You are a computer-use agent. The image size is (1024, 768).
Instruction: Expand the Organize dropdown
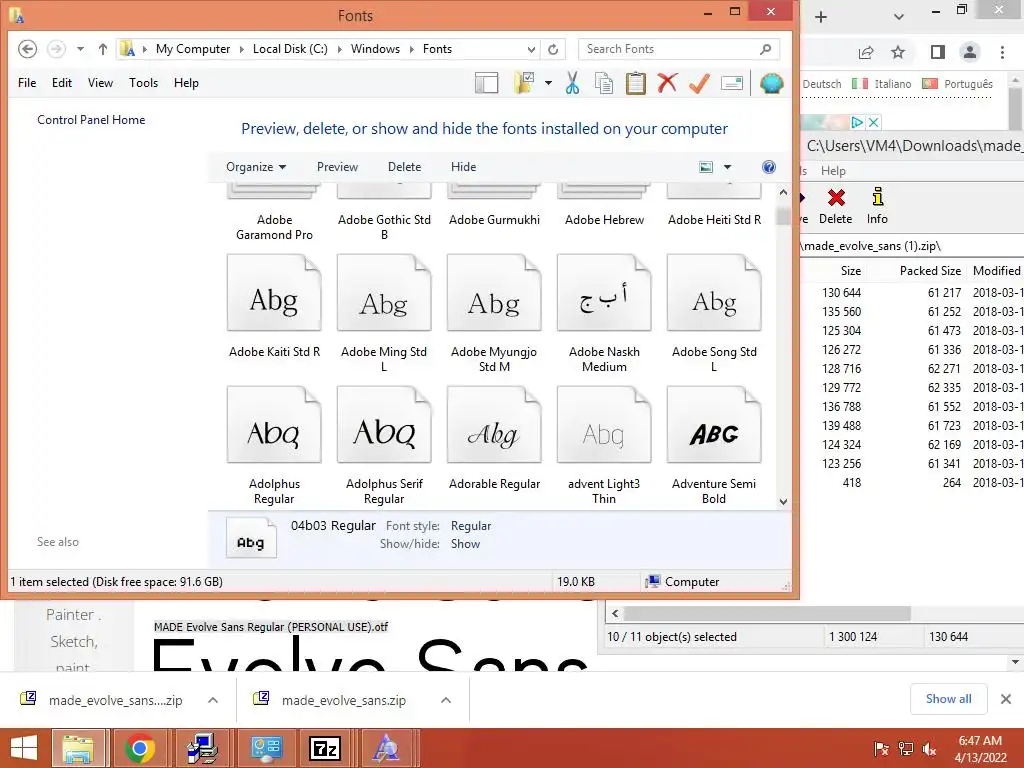(x=256, y=167)
